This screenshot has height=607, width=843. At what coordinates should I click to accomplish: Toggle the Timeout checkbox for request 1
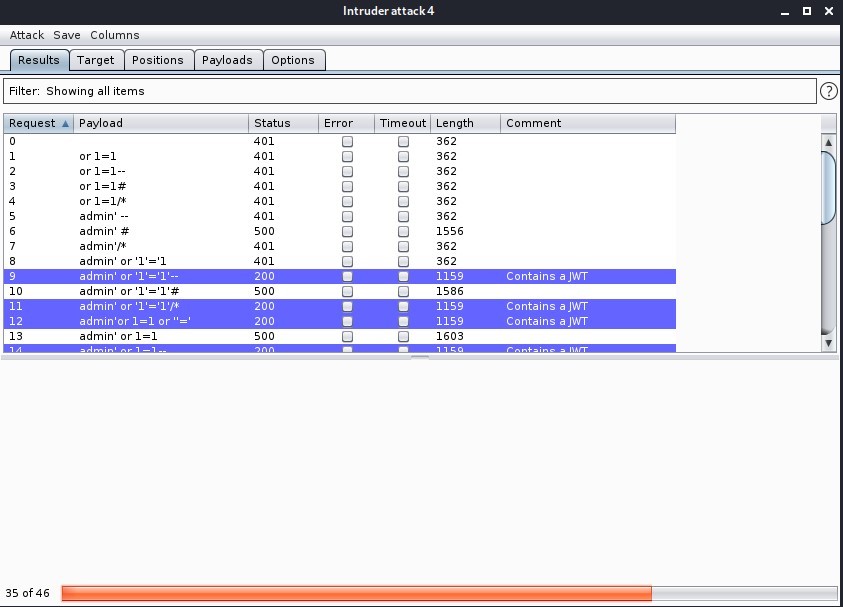pyautogui.click(x=403, y=156)
